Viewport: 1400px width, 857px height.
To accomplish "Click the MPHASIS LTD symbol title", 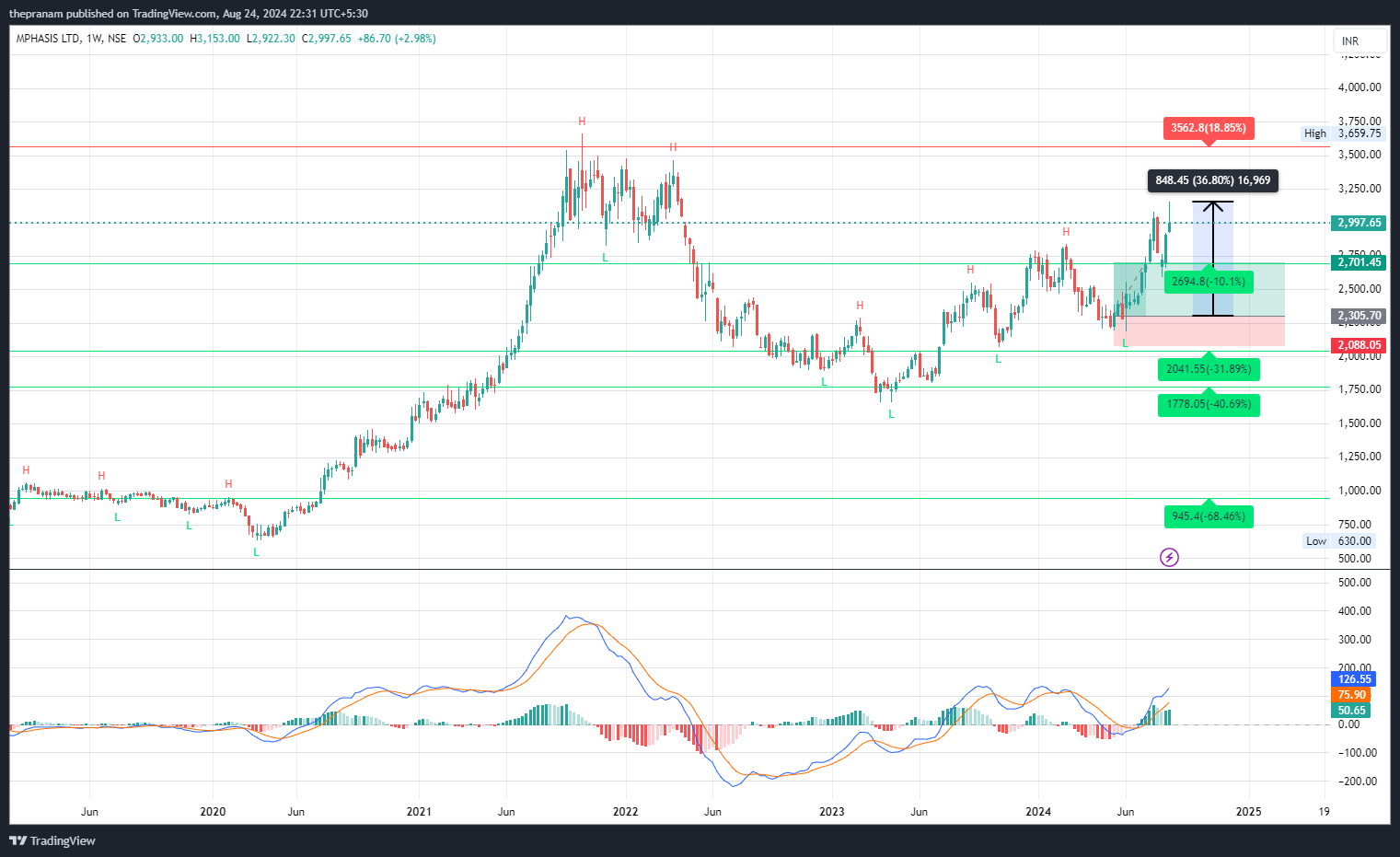I will point(48,39).
